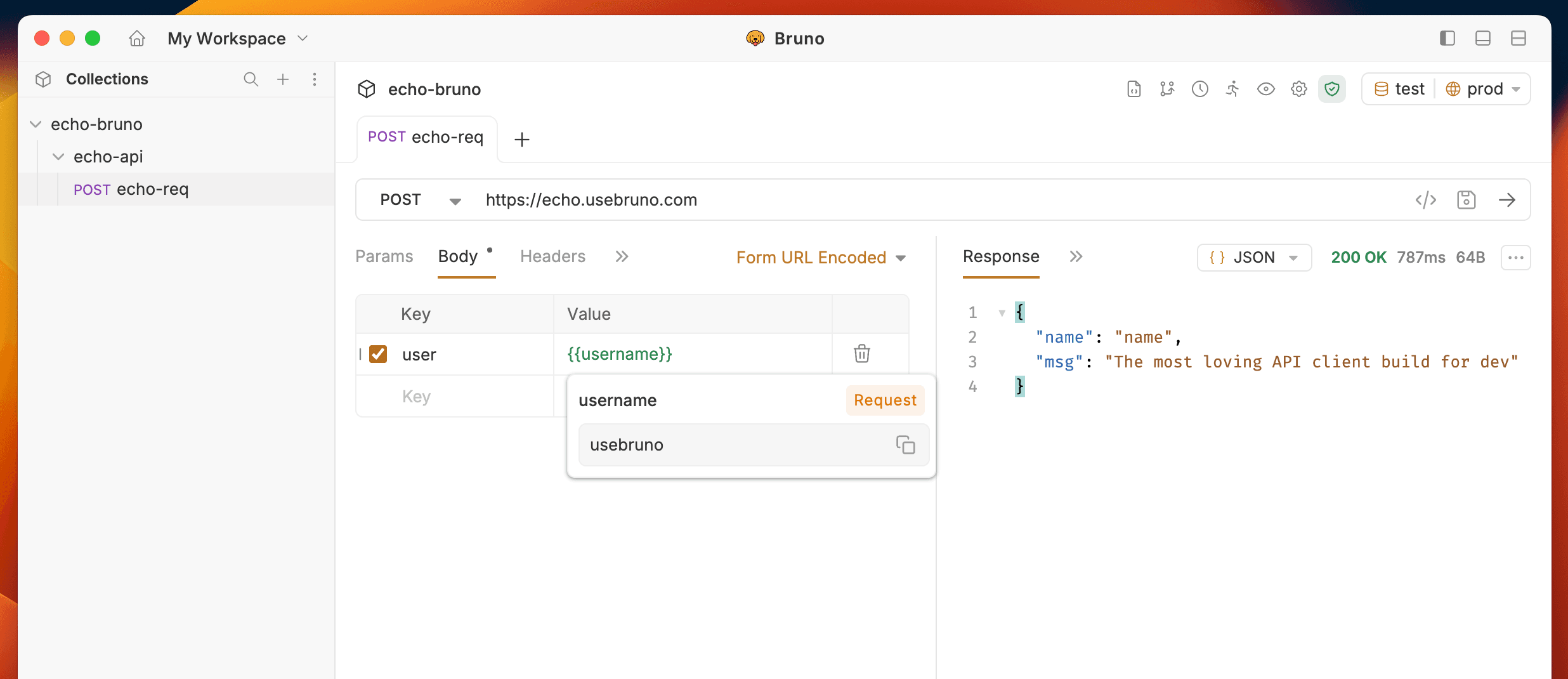Open the collection runner
This screenshot has width=1568, height=679.
[x=1232, y=89]
